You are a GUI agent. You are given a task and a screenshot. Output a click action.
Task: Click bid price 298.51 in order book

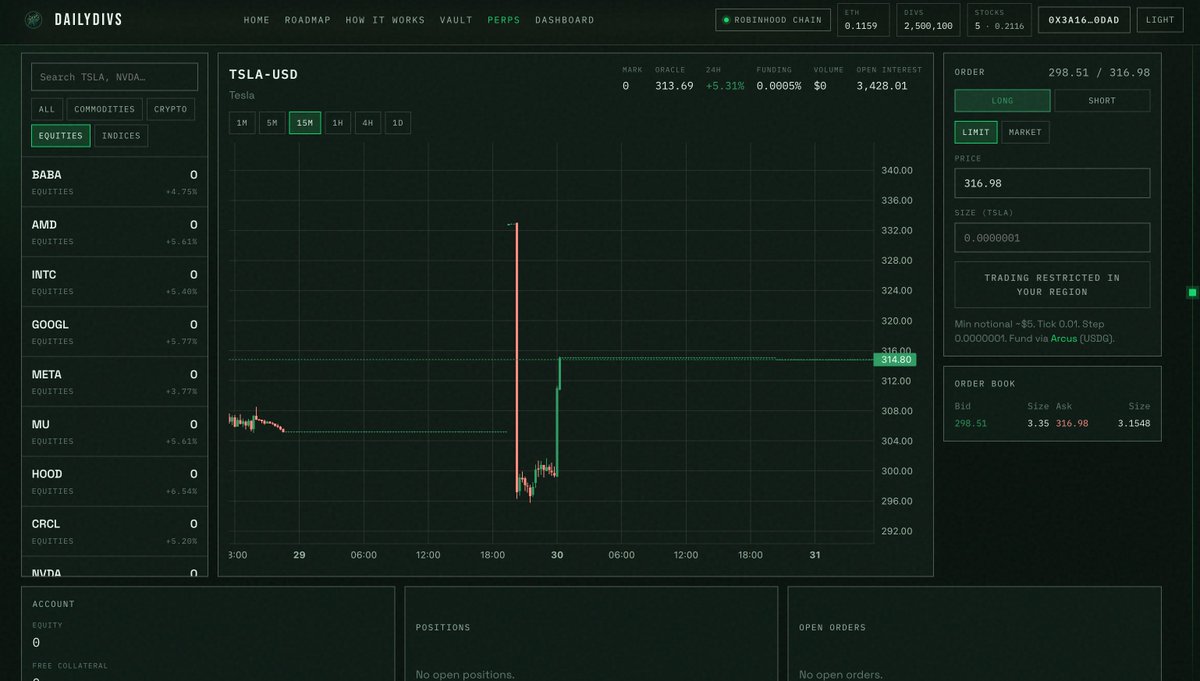click(970, 423)
